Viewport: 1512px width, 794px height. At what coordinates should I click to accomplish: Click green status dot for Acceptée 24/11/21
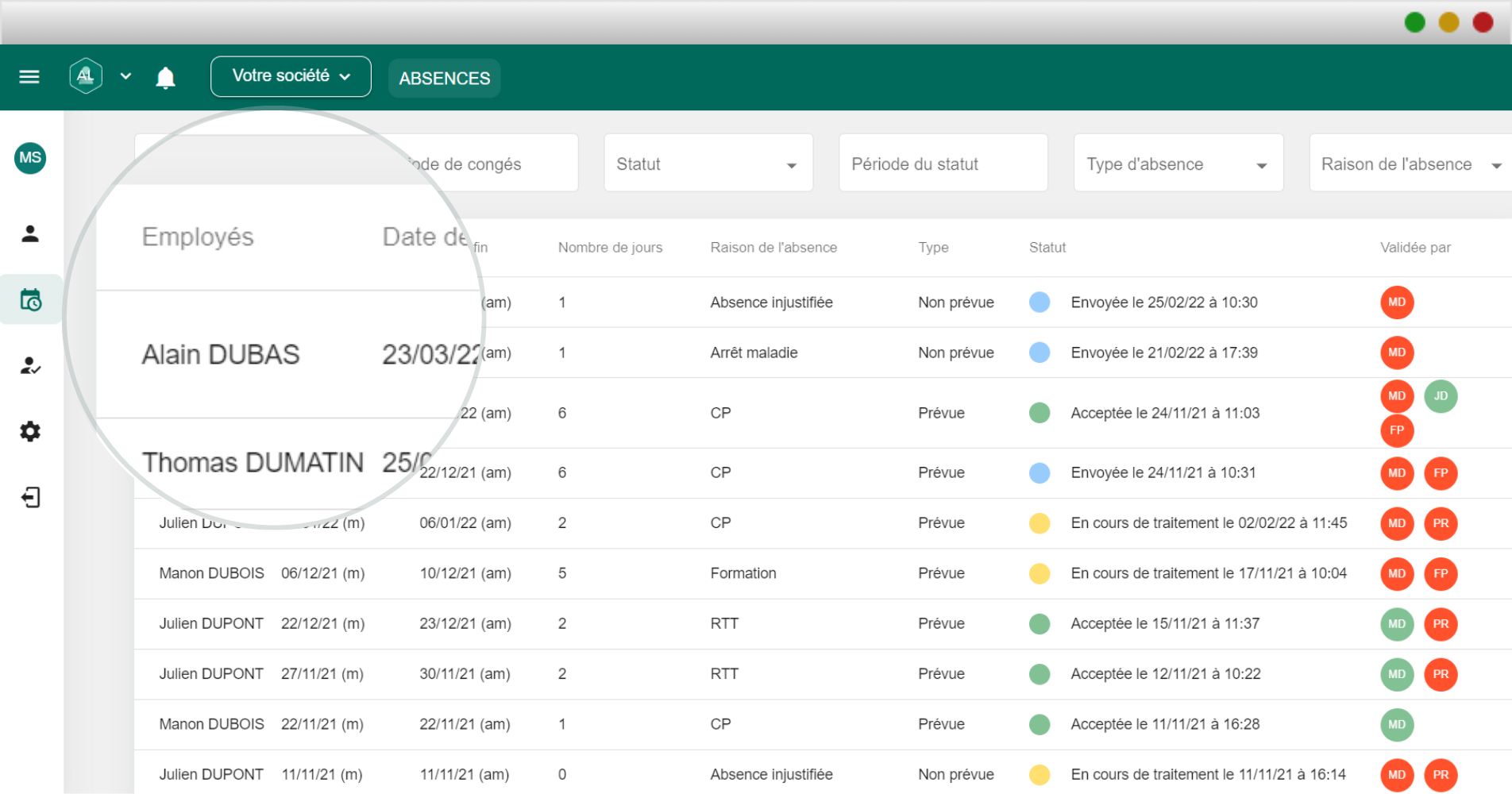click(x=1039, y=413)
